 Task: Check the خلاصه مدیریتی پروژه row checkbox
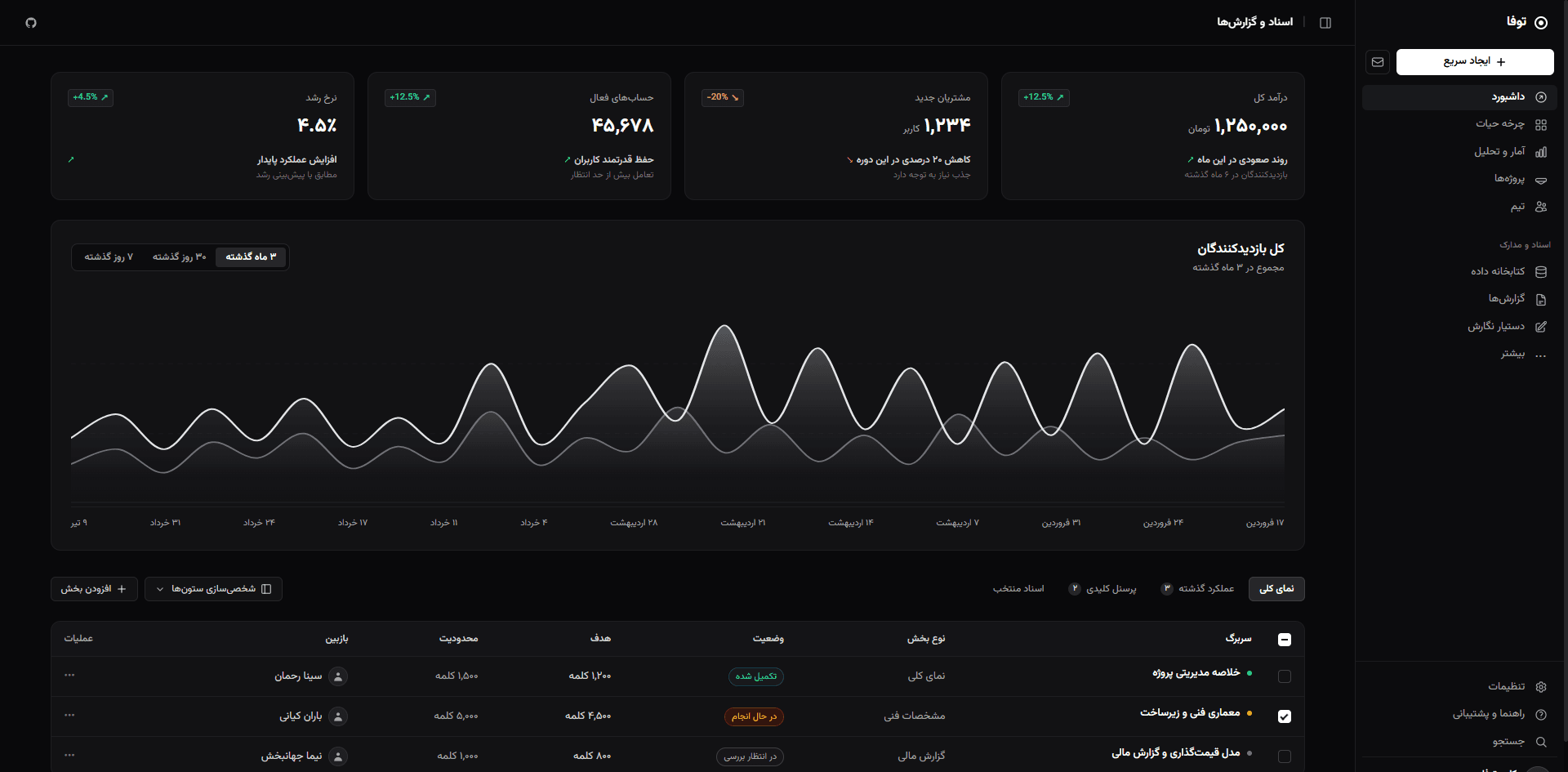pos(1285,676)
